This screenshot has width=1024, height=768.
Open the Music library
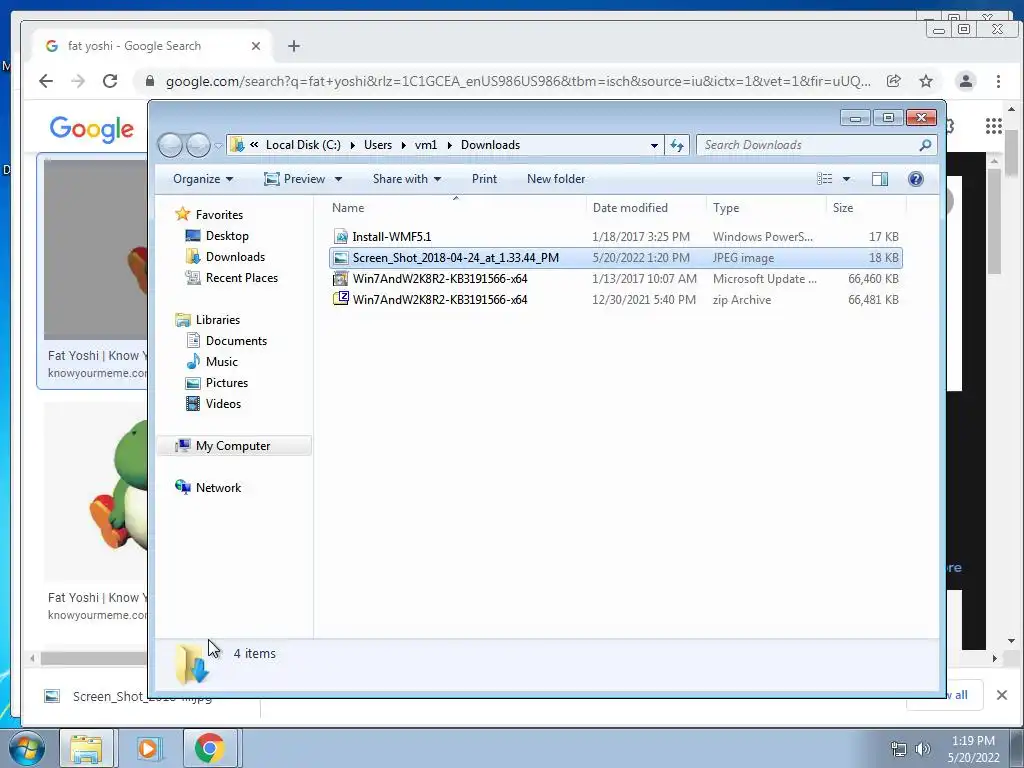click(x=221, y=362)
